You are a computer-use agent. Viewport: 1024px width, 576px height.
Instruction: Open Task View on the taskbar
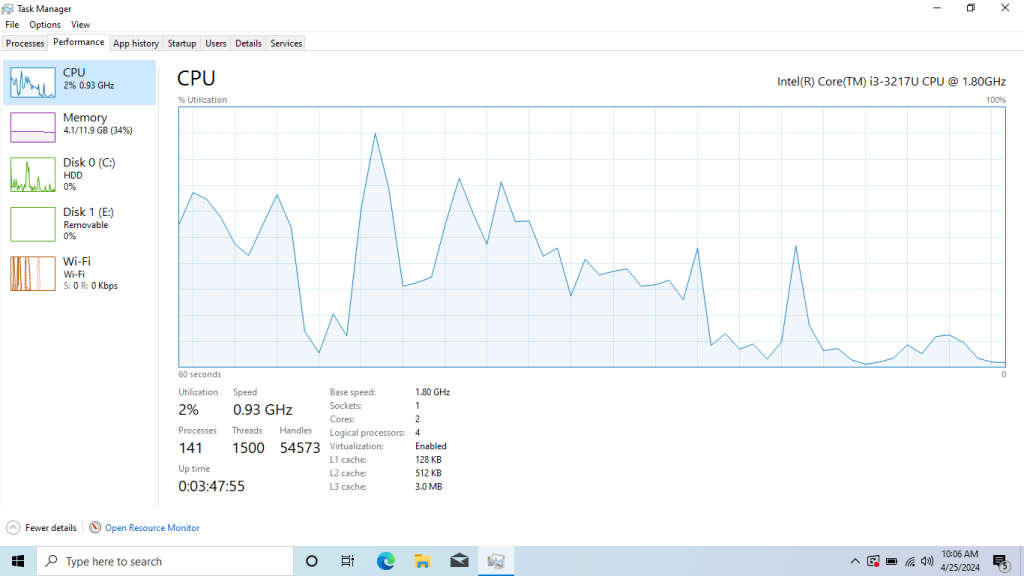point(347,561)
